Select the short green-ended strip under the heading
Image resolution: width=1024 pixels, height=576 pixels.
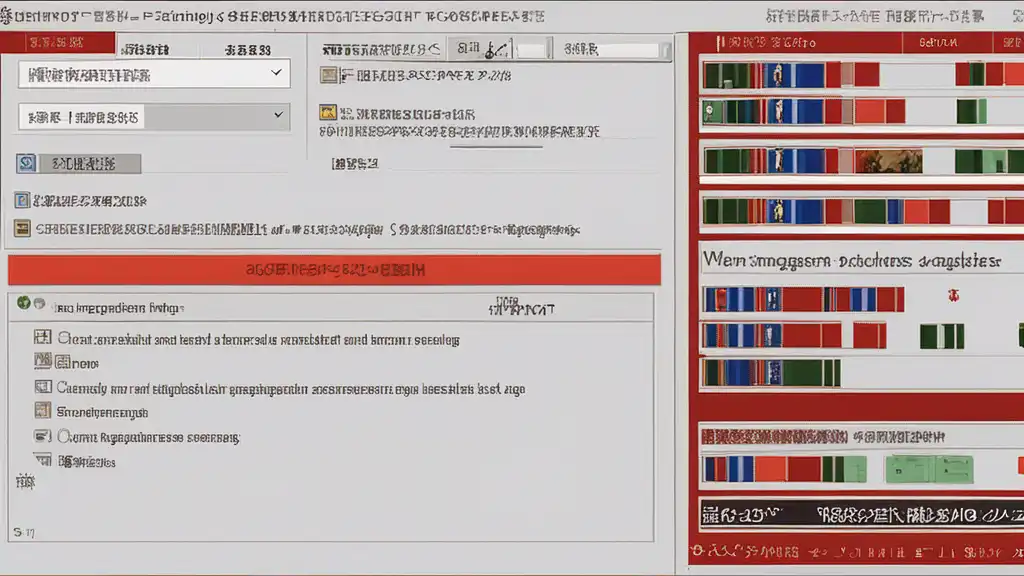pos(771,373)
